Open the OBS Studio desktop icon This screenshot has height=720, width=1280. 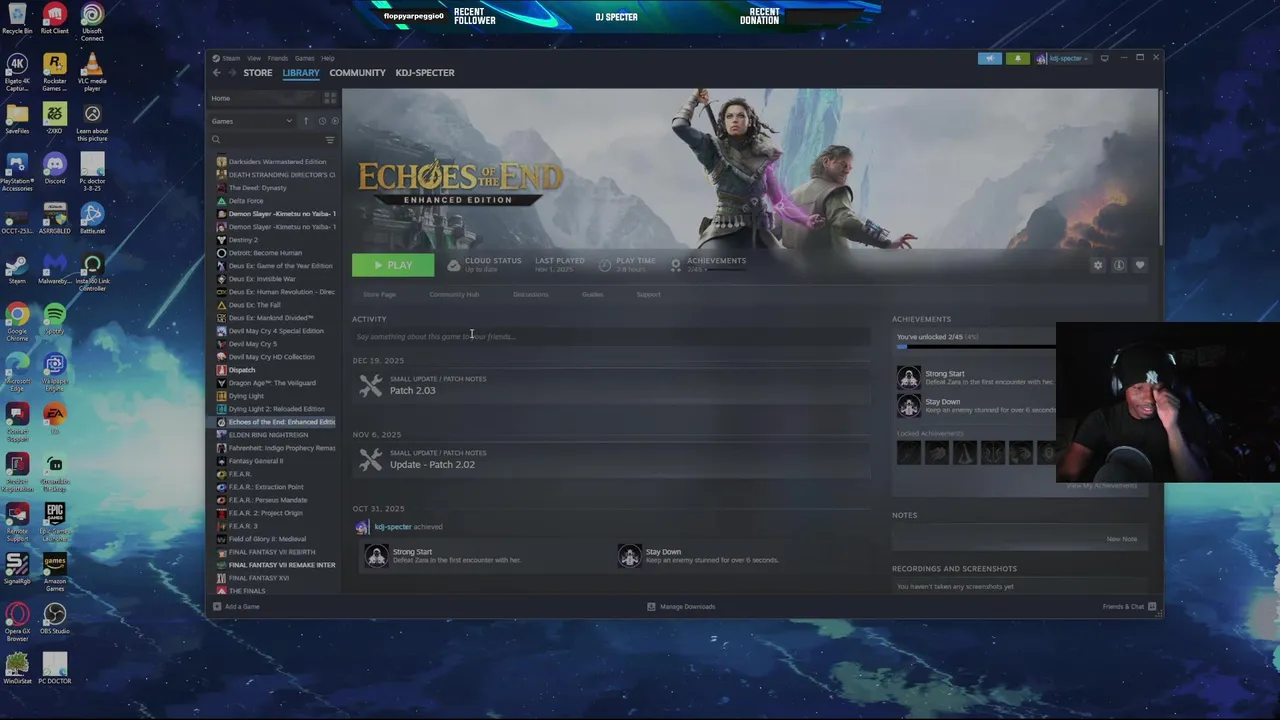click(55, 619)
